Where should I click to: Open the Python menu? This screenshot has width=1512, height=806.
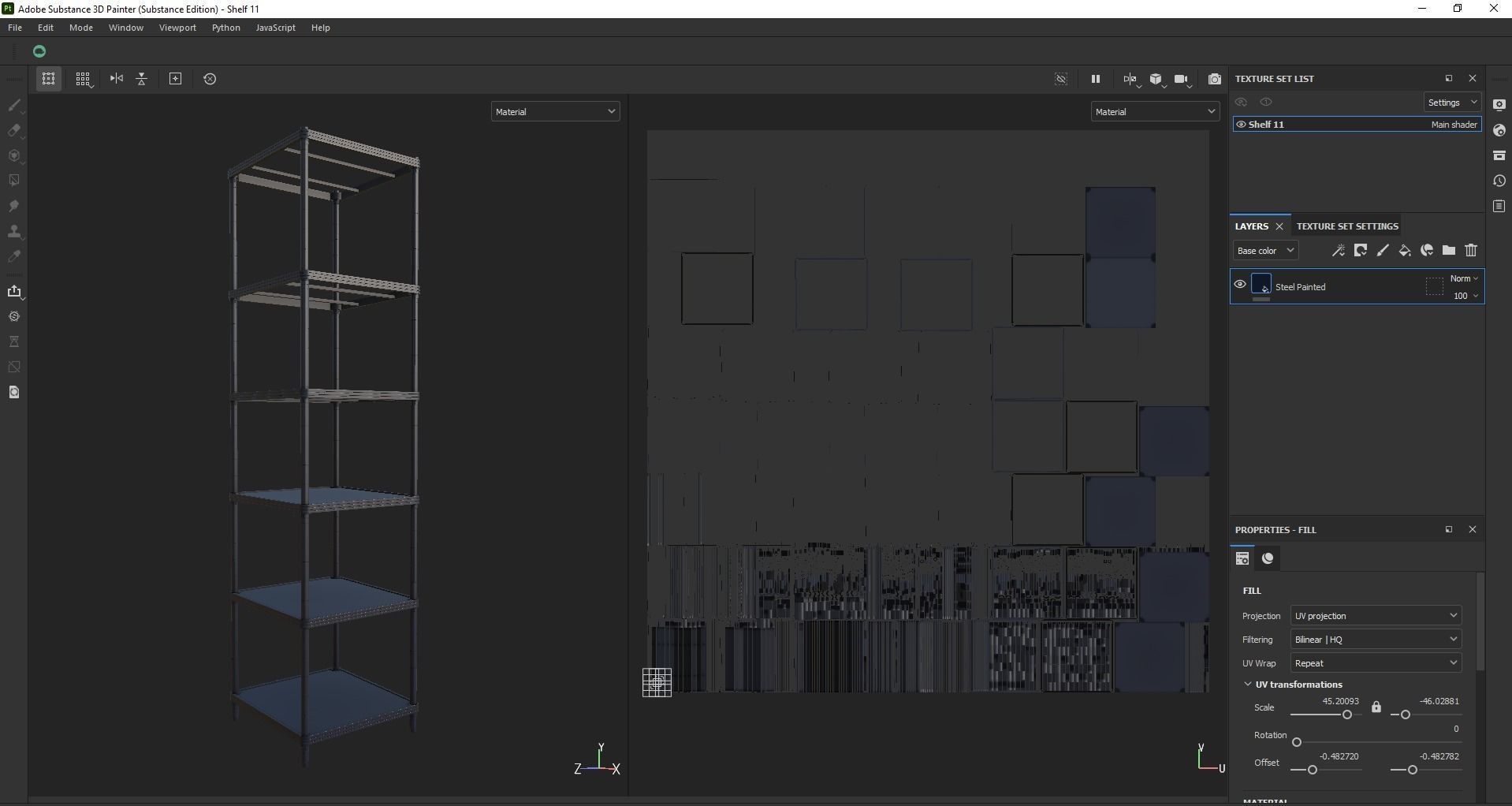[x=225, y=28]
